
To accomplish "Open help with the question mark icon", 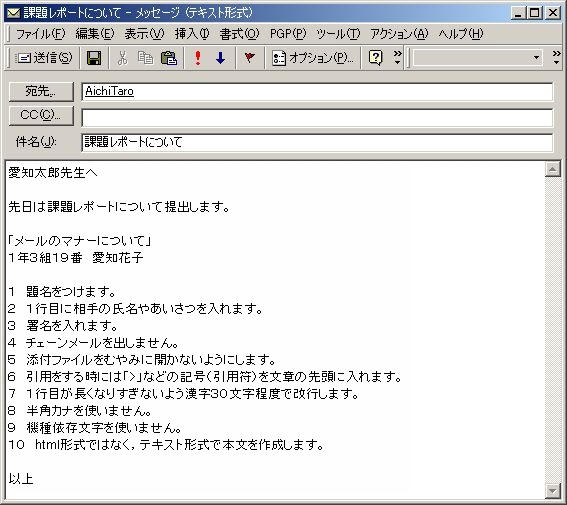I will click(375, 58).
